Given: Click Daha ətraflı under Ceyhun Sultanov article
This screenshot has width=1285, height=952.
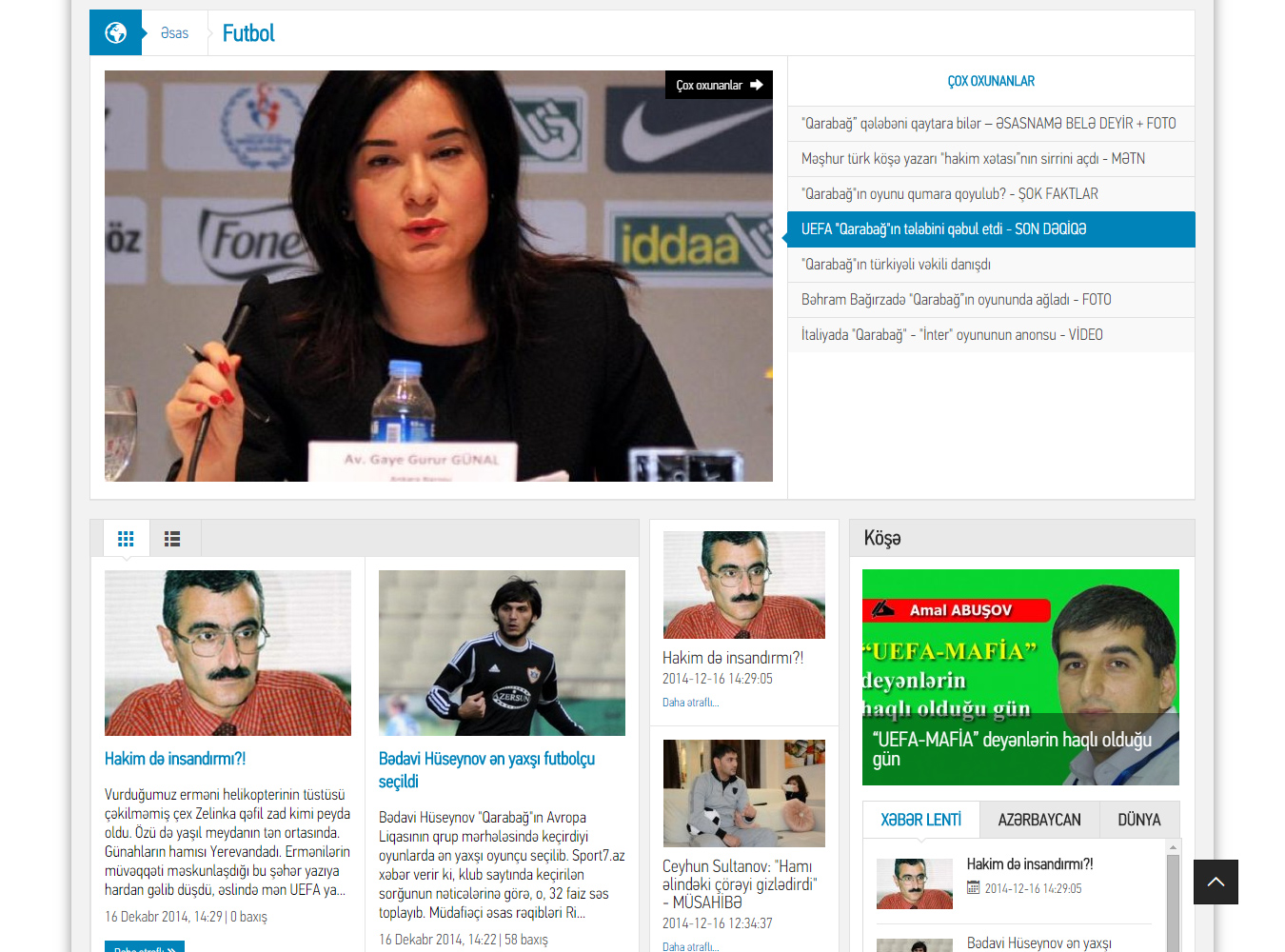Looking at the screenshot, I should 690,946.
